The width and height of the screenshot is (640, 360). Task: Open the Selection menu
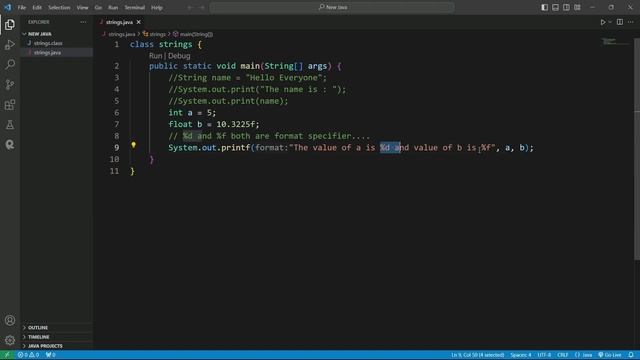click(x=59, y=7)
